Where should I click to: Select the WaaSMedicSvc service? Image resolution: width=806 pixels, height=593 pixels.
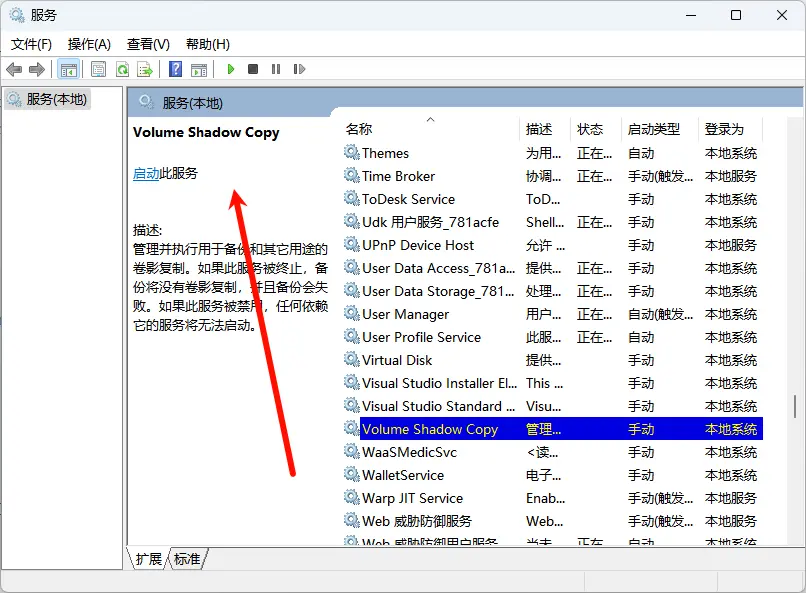553,452
